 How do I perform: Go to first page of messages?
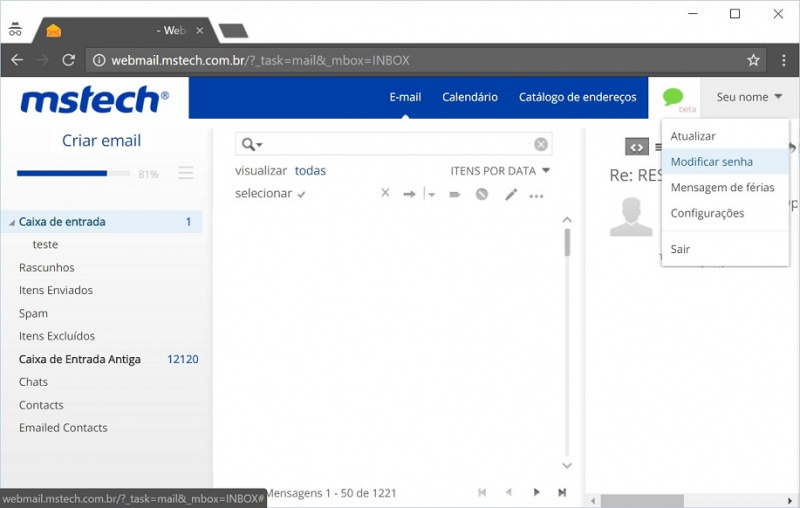tap(482, 492)
